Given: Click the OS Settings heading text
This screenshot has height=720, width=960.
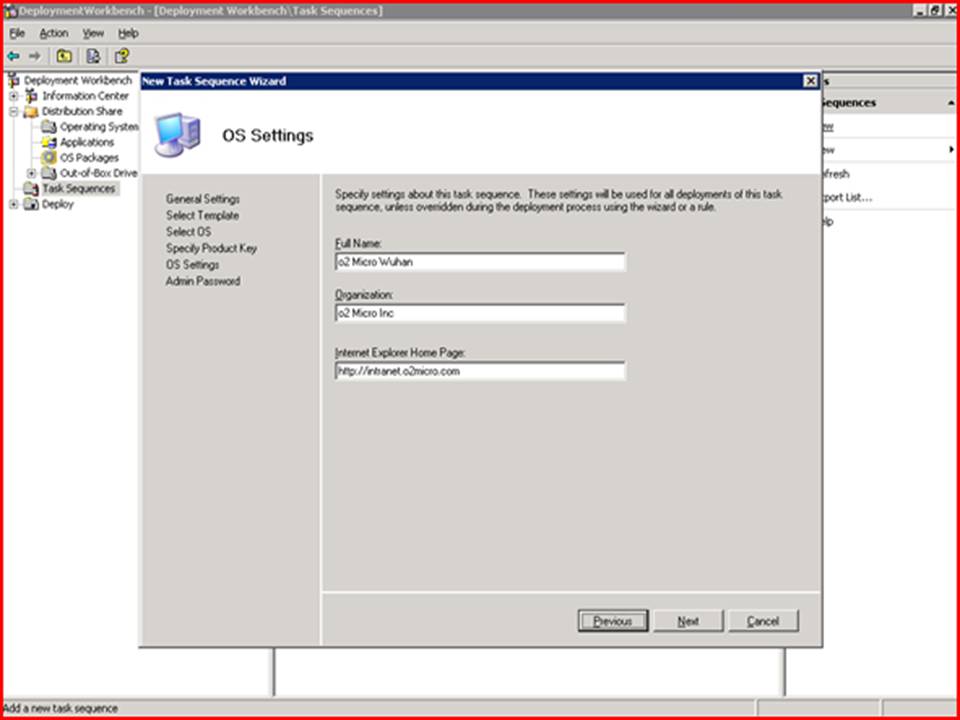Looking at the screenshot, I should (268, 135).
